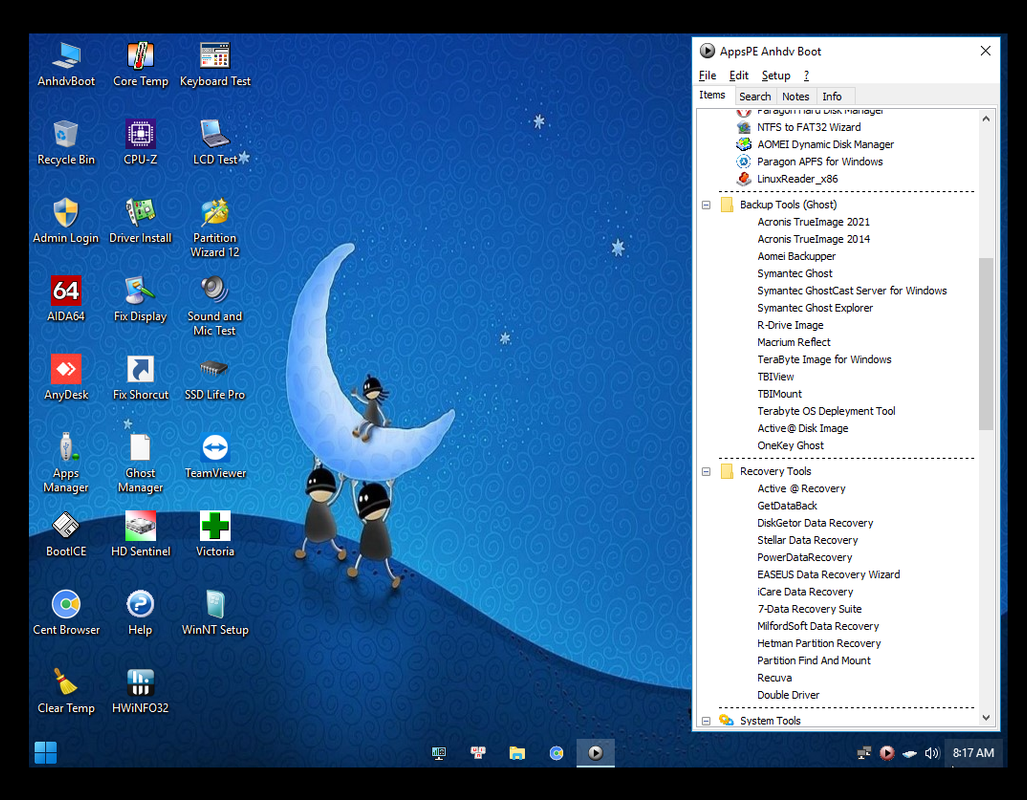
Task: Select Acronis TrueImage 2021 in list
Action: click(x=813, y=222)
